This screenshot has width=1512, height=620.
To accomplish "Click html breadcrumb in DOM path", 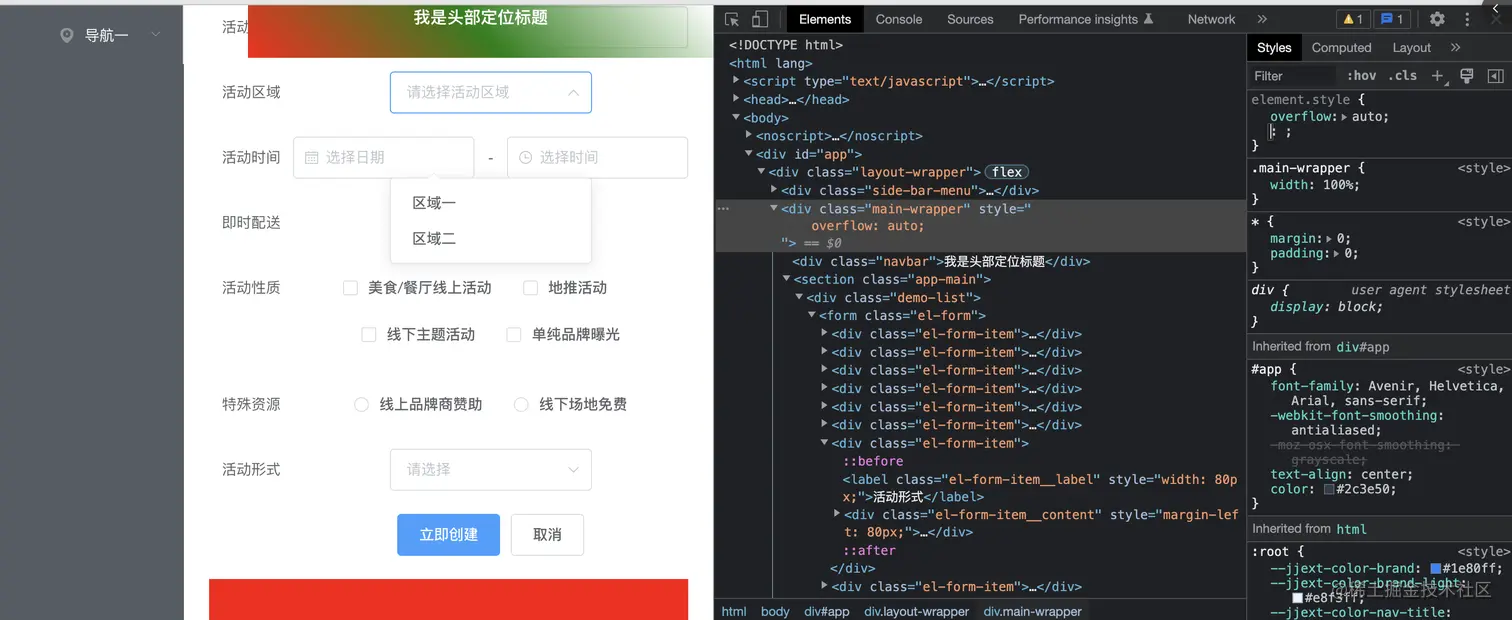I will coord(734,611).
